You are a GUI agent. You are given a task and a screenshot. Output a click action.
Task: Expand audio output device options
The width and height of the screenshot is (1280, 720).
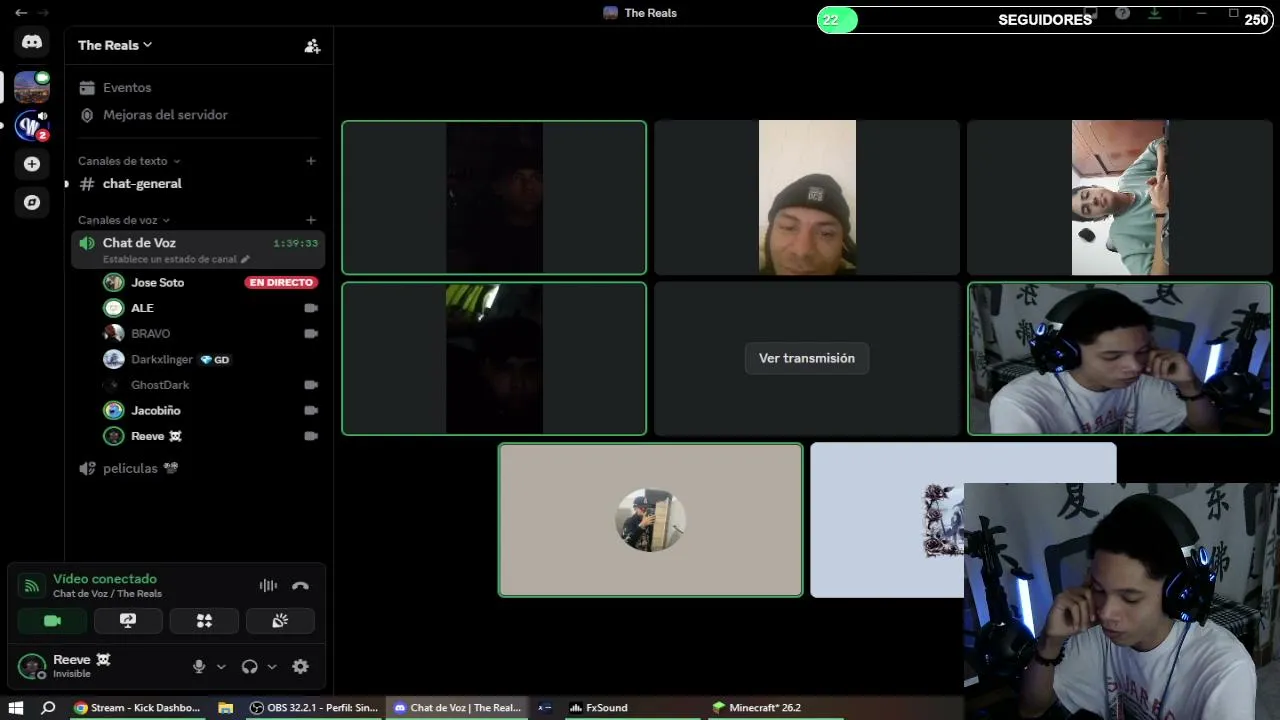tap(272, 667)
